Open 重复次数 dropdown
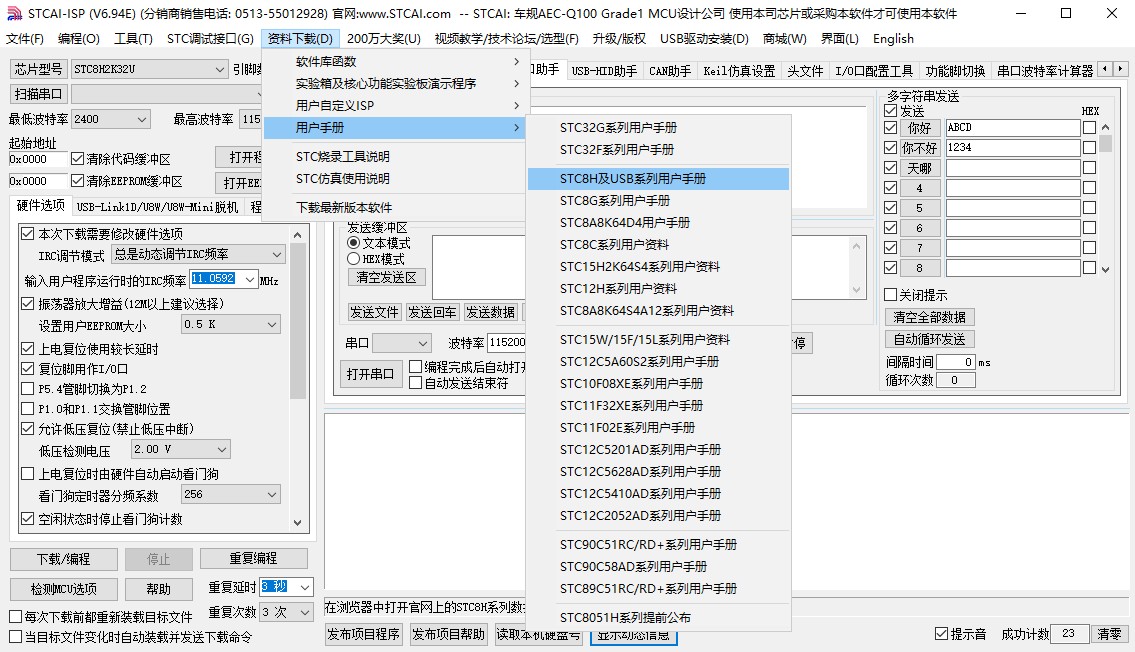Viewport: 1135px width, 652px height. coord(286,612)
